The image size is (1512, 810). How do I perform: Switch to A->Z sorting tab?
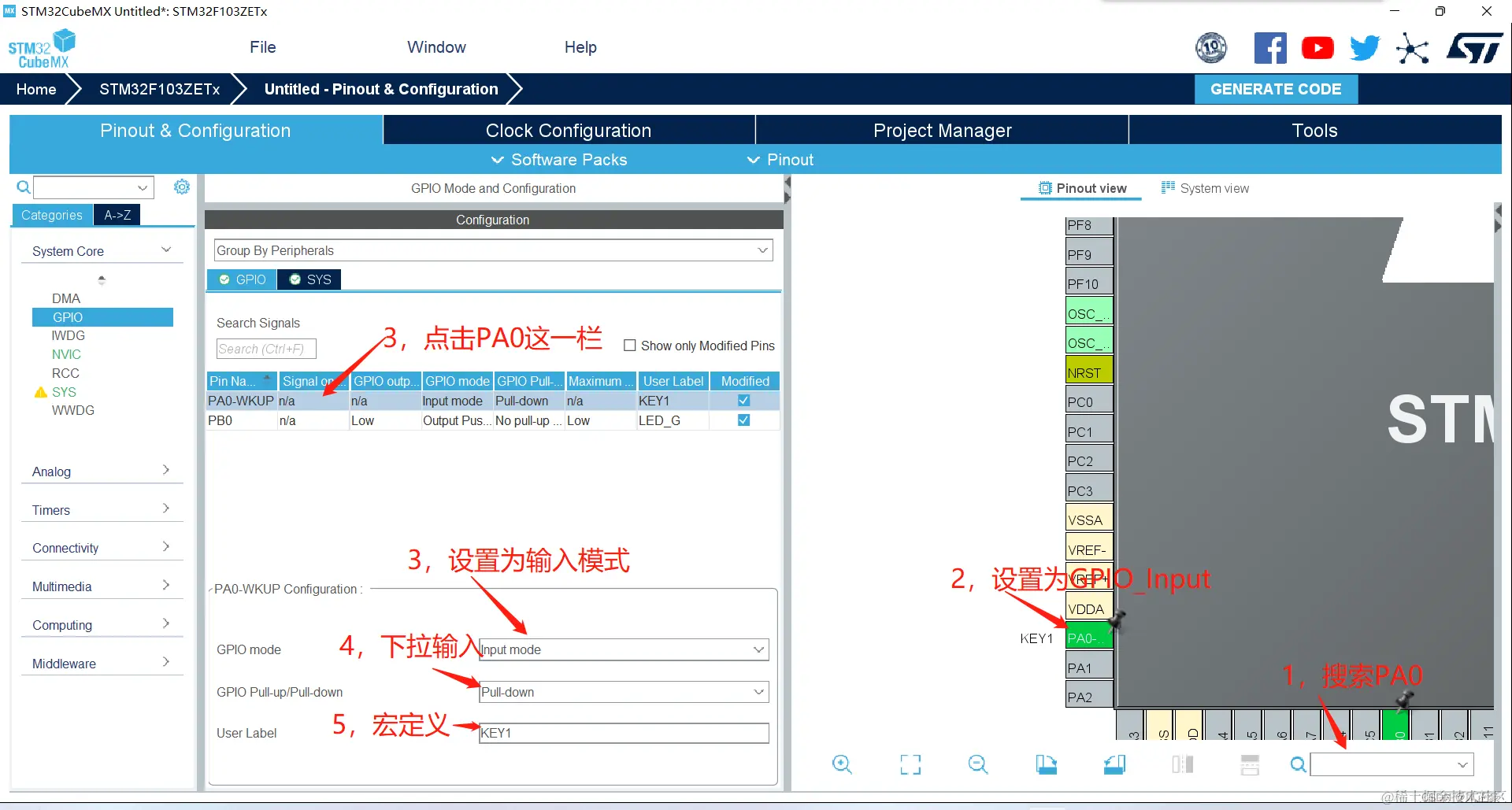click(x=117, y=215)
